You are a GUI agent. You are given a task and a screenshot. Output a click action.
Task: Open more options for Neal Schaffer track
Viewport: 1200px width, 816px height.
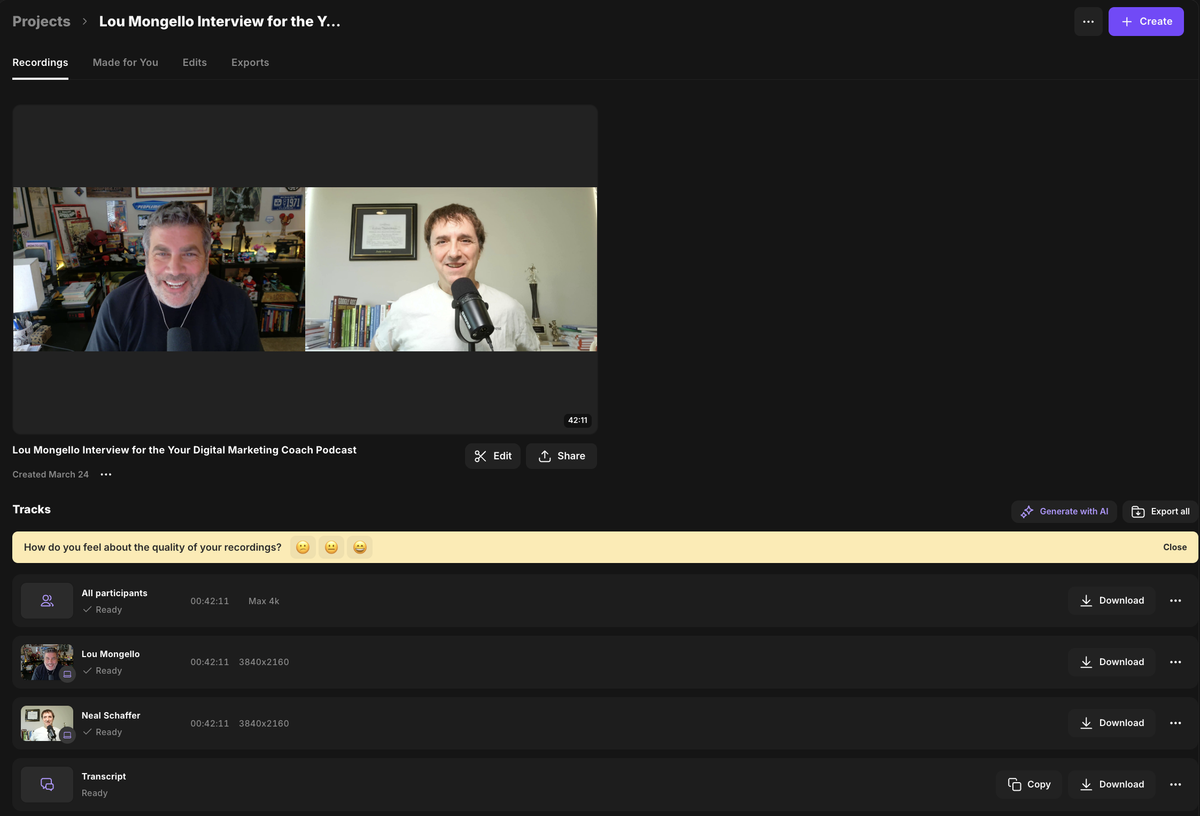pos(1176,723)
